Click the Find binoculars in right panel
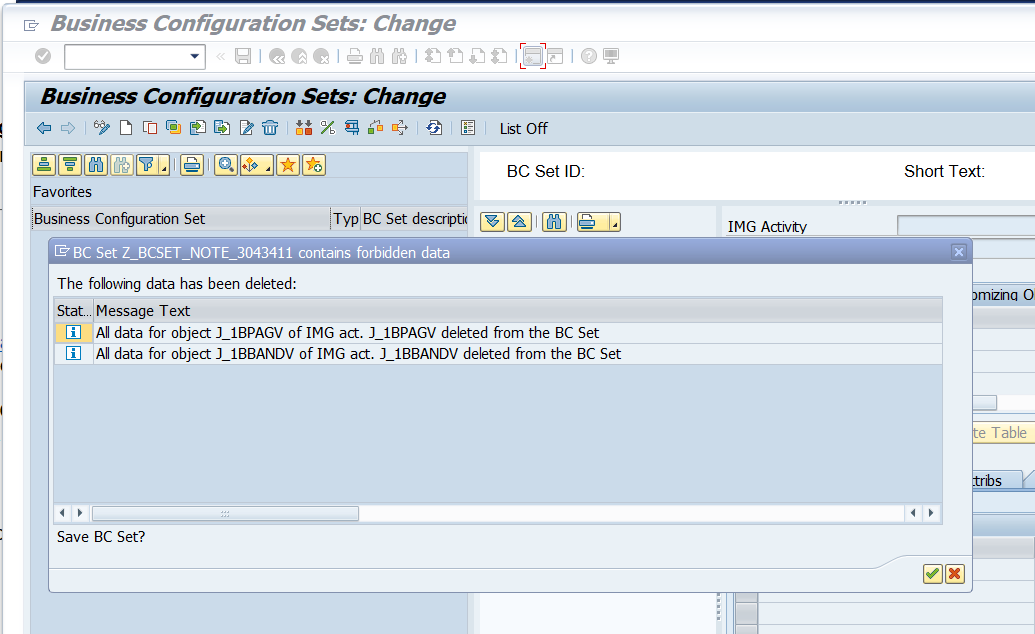This screenshot has width=1035, height=634. [554, 222]
